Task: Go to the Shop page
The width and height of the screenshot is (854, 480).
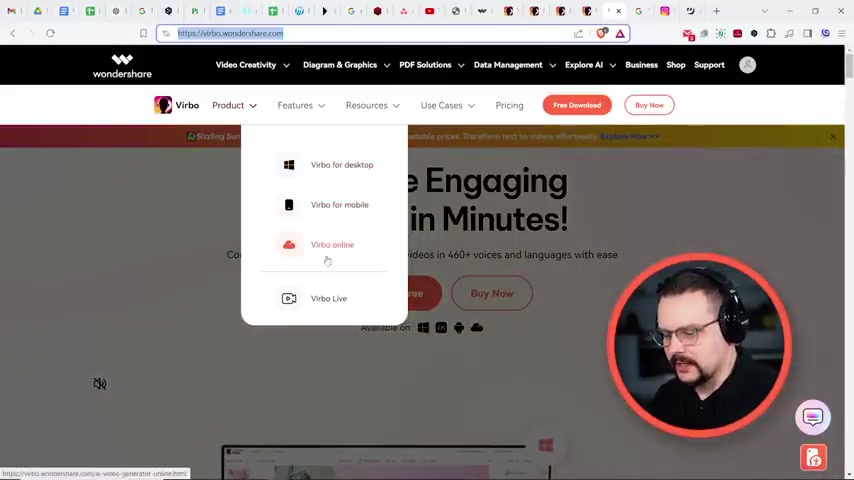Action: 675,65
